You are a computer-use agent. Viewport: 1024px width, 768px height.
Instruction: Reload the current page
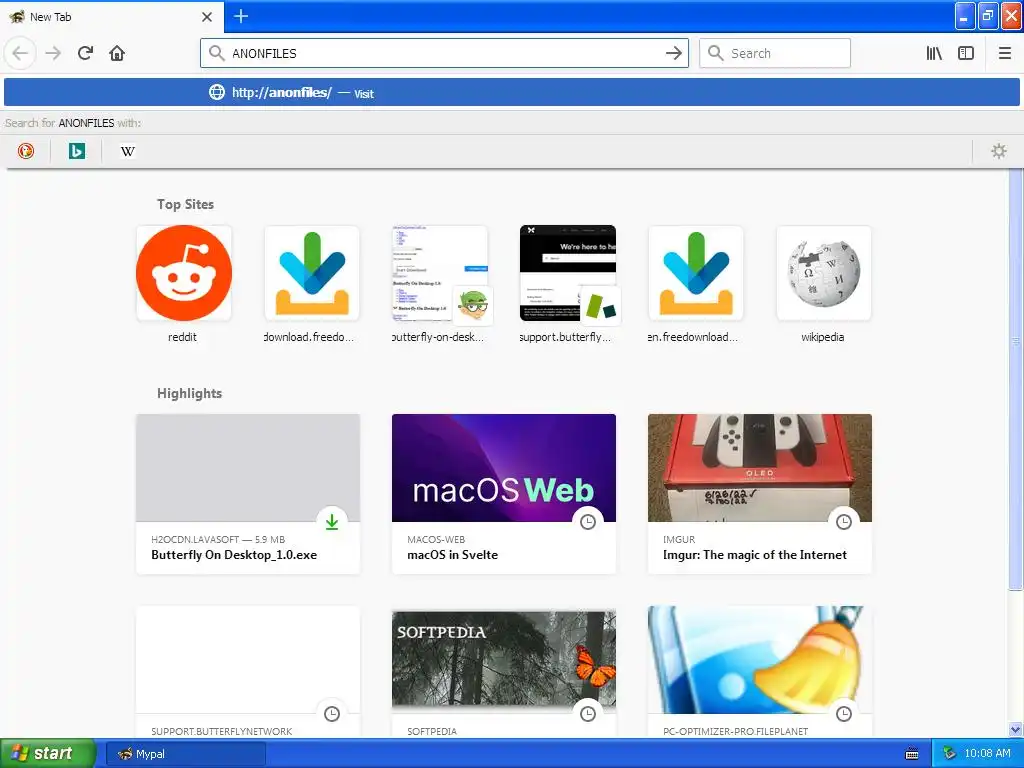tap(85, 53)
